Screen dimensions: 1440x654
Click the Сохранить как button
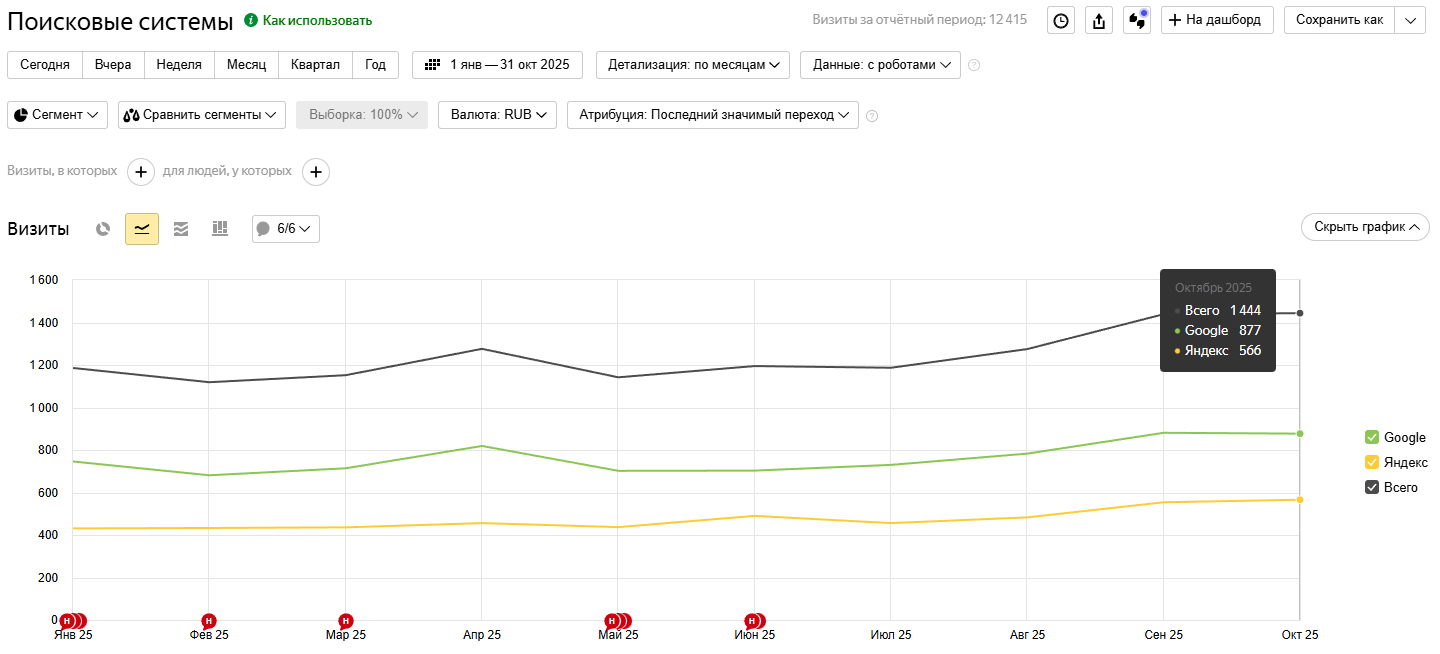click(x=1340, y=20)
